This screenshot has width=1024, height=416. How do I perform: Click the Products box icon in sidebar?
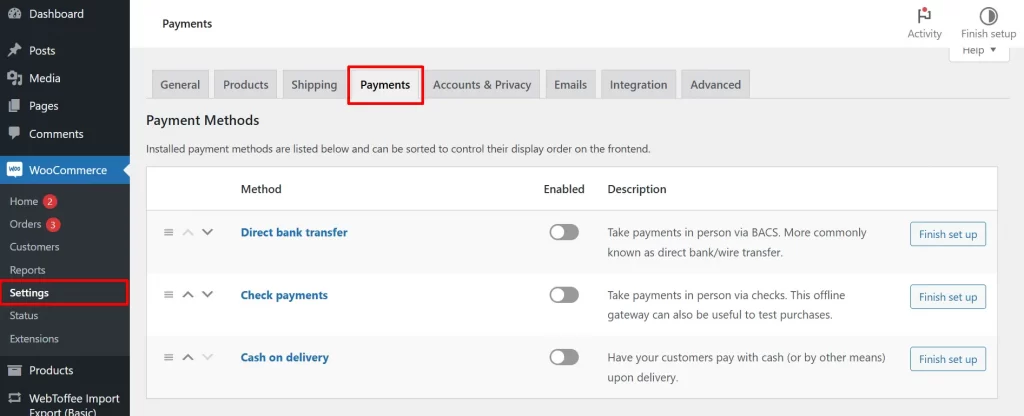(x=15, y=370)
